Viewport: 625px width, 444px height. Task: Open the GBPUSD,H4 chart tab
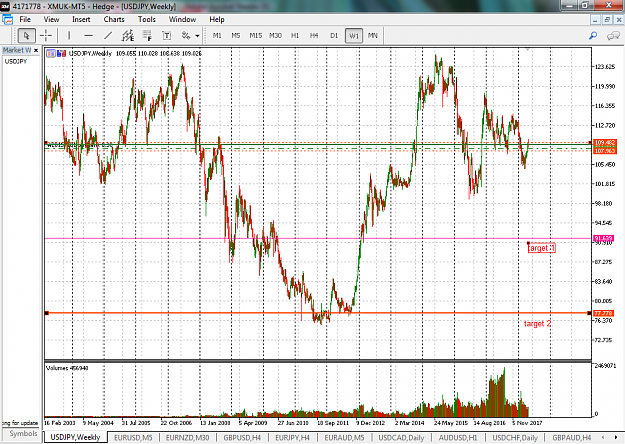(x=242, y=438)
